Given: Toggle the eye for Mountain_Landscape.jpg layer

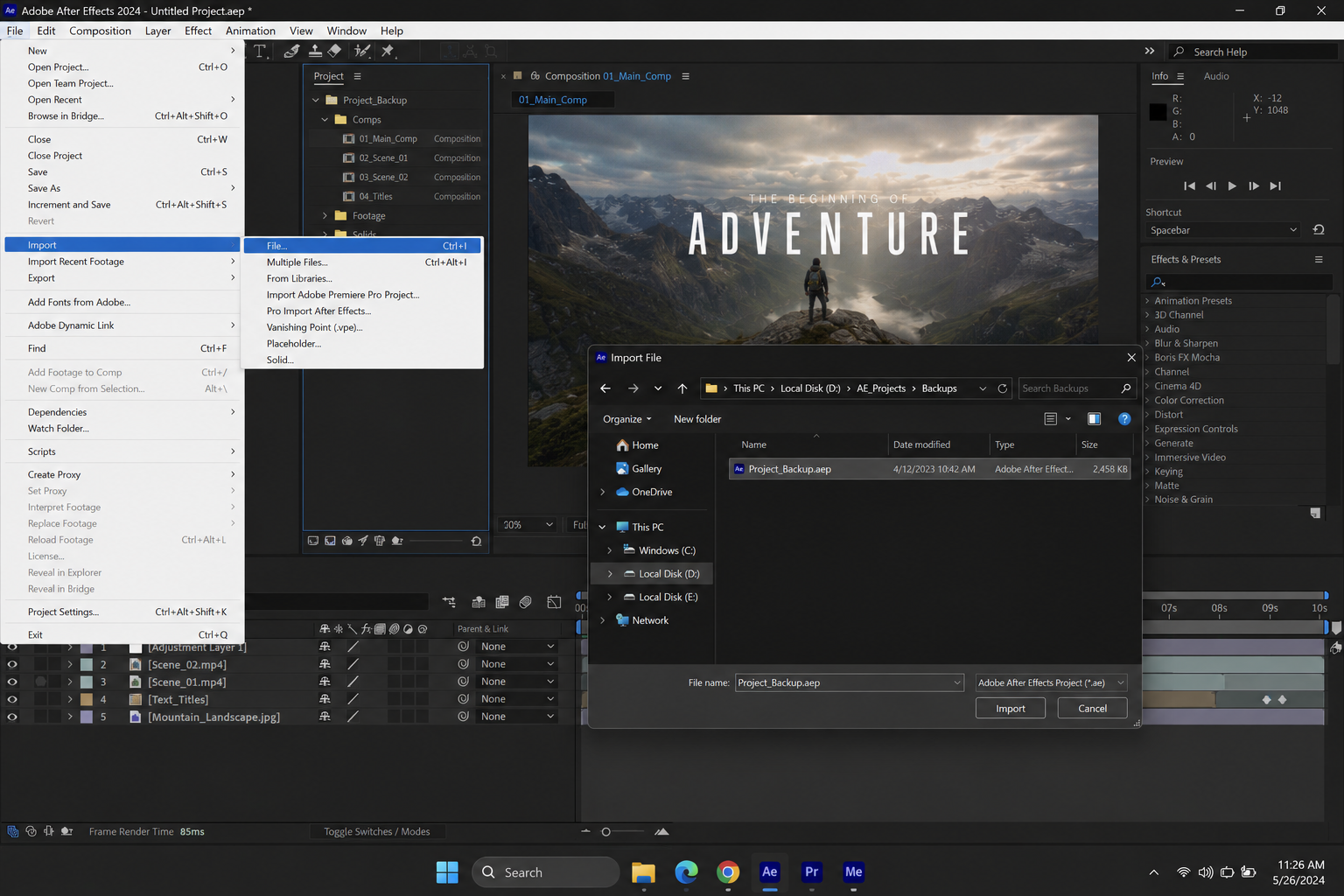Looking at the screenshot, I should [12, 717].
